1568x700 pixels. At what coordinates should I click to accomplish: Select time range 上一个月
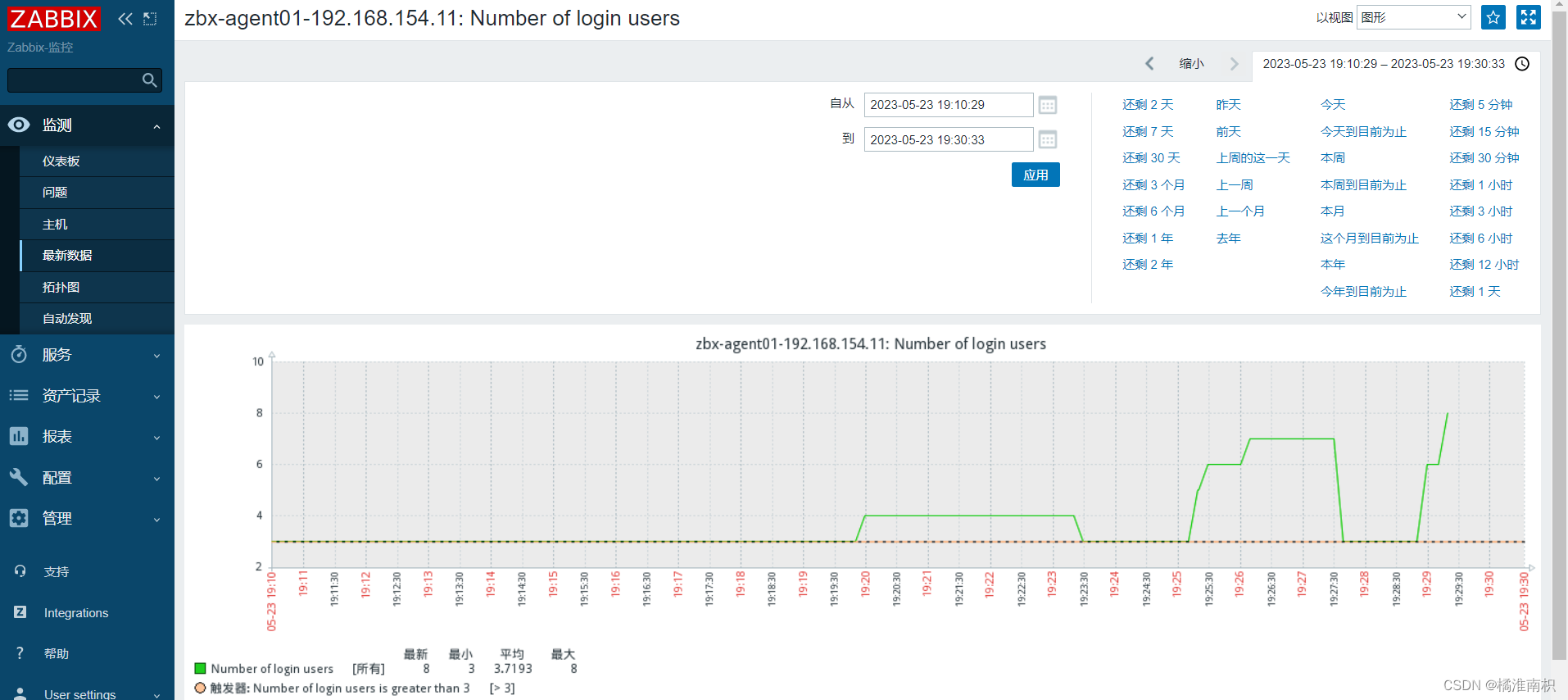click(1240, 211)
